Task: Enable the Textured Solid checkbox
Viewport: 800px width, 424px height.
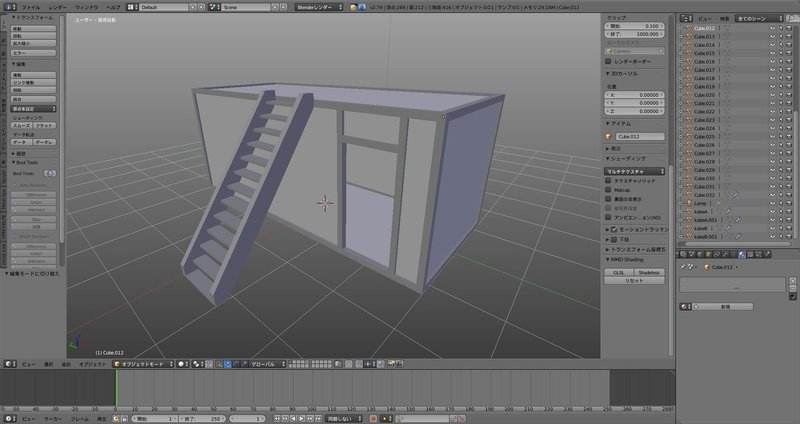Action: [x=608, y=181]
